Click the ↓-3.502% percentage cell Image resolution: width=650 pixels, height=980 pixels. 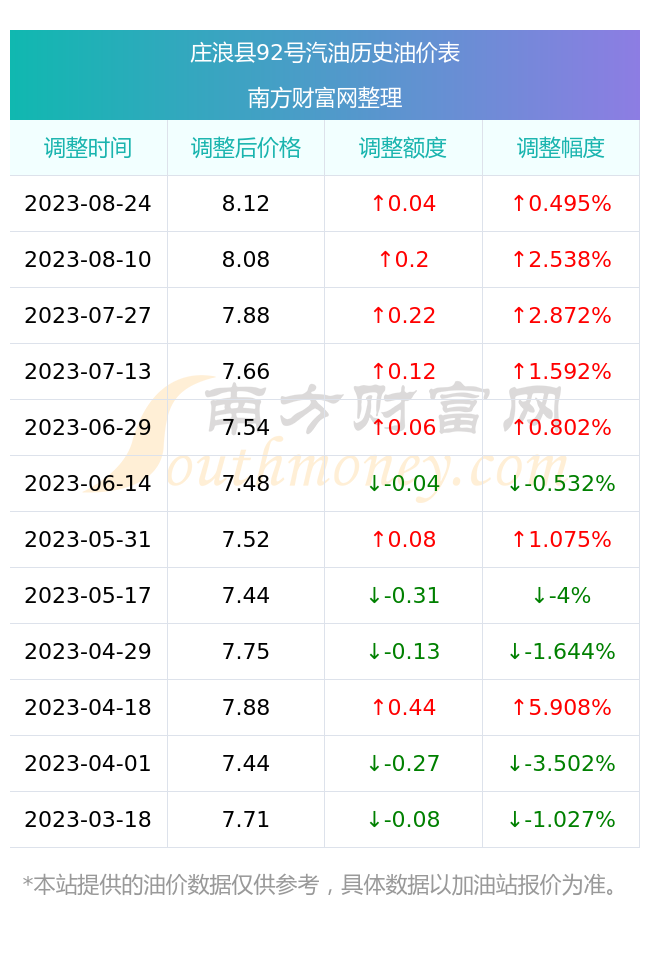tap(561, 763)
